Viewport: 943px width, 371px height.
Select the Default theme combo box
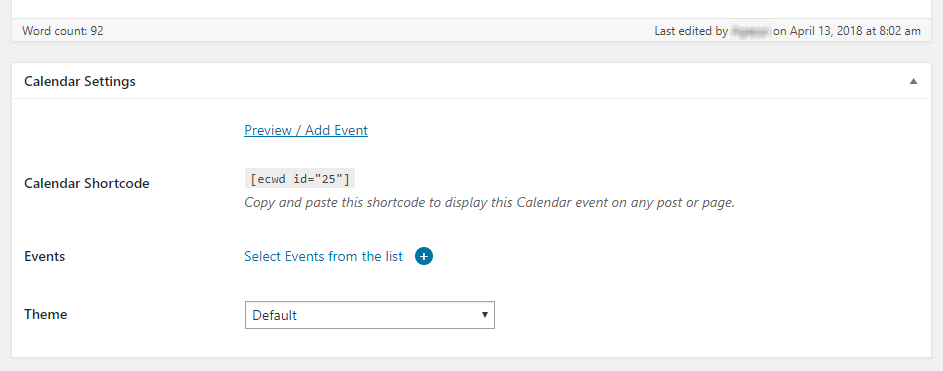coord(370,315)
